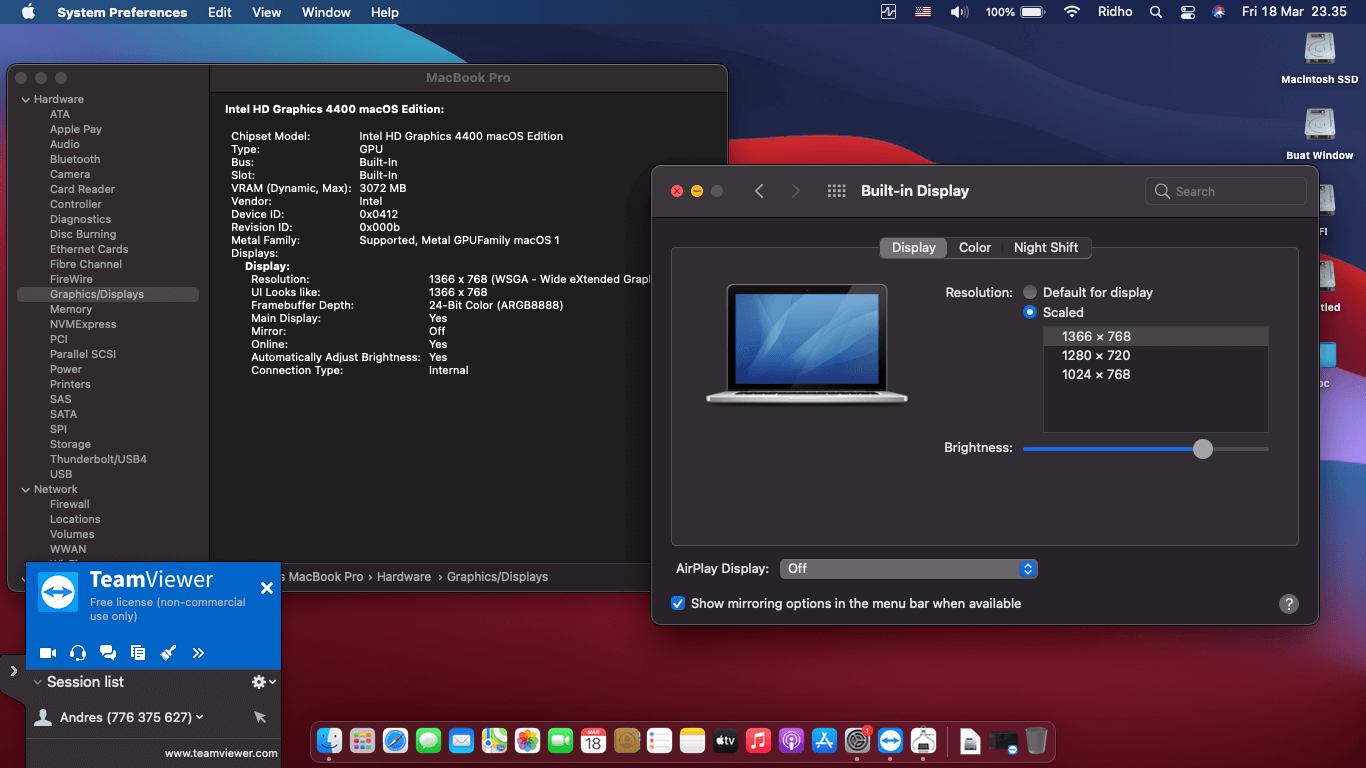The image size is (1366, 768).
Task: Open TeamViewer file transfer
Action: click(x=138, y=652)
